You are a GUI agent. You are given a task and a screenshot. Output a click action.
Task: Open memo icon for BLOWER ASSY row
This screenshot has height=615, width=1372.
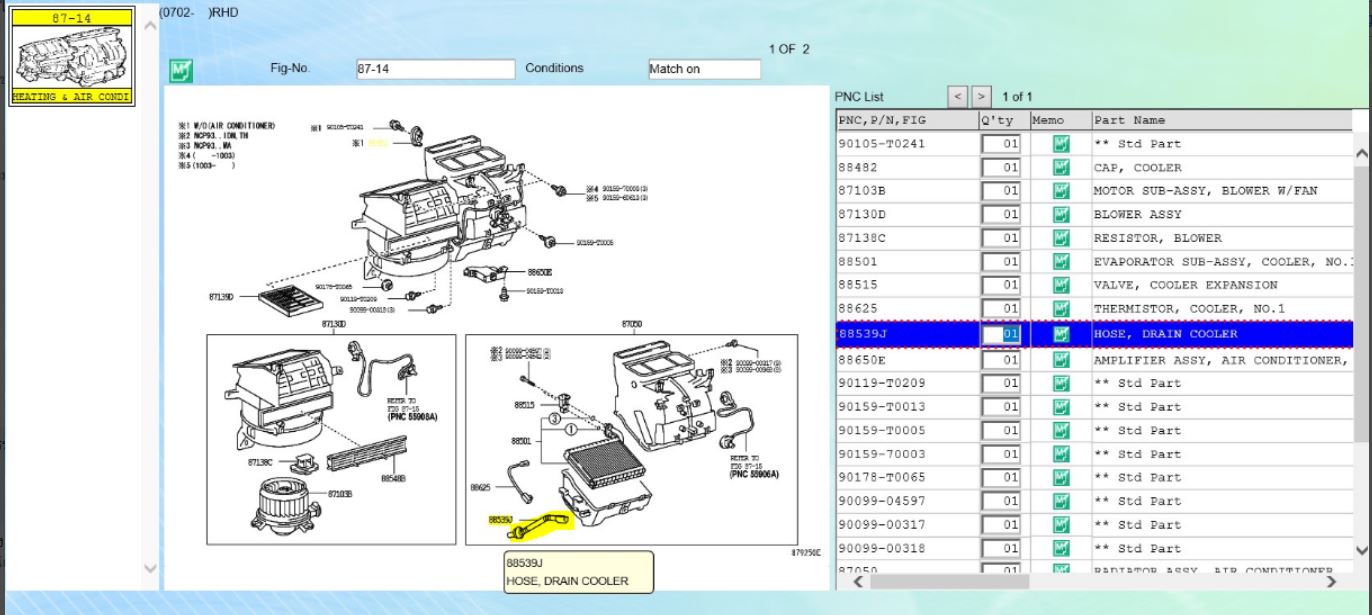[x=1061, y=214]
